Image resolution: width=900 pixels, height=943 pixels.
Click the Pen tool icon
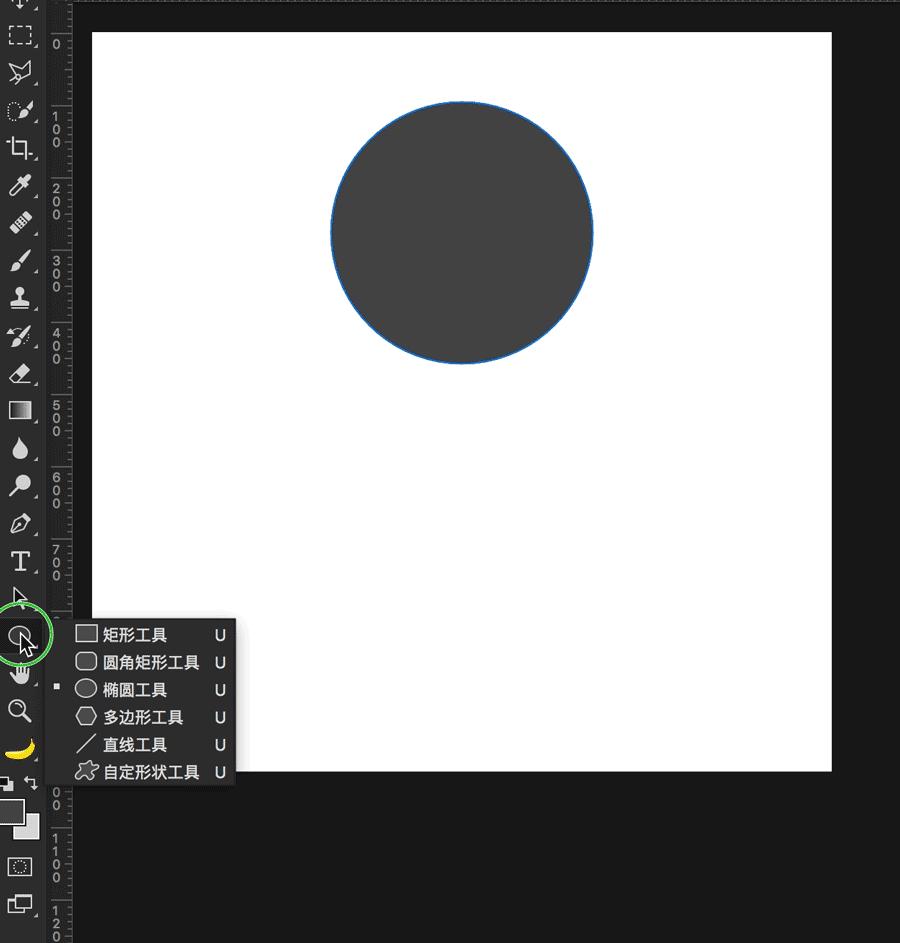click(x=20, y=523)
